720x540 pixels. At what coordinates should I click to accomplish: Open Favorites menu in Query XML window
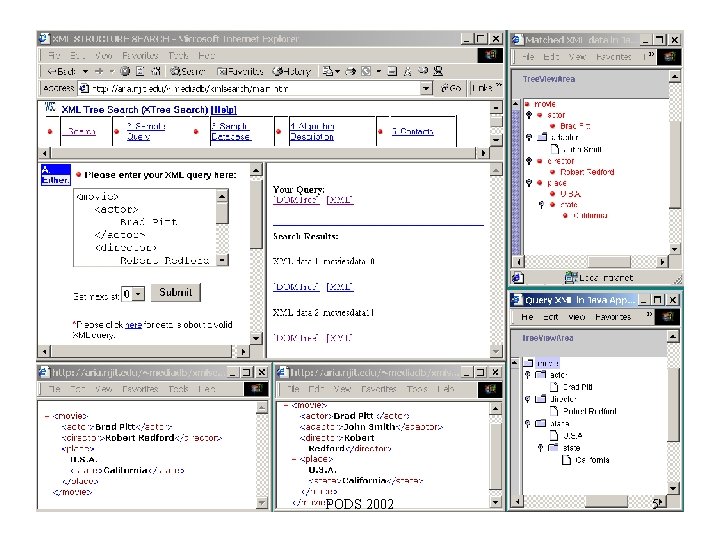[x=613, y=317]
